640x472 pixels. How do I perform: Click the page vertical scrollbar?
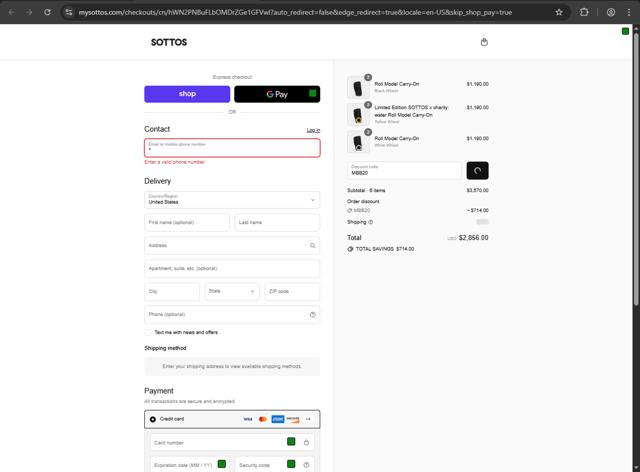[x=636, y=167]
